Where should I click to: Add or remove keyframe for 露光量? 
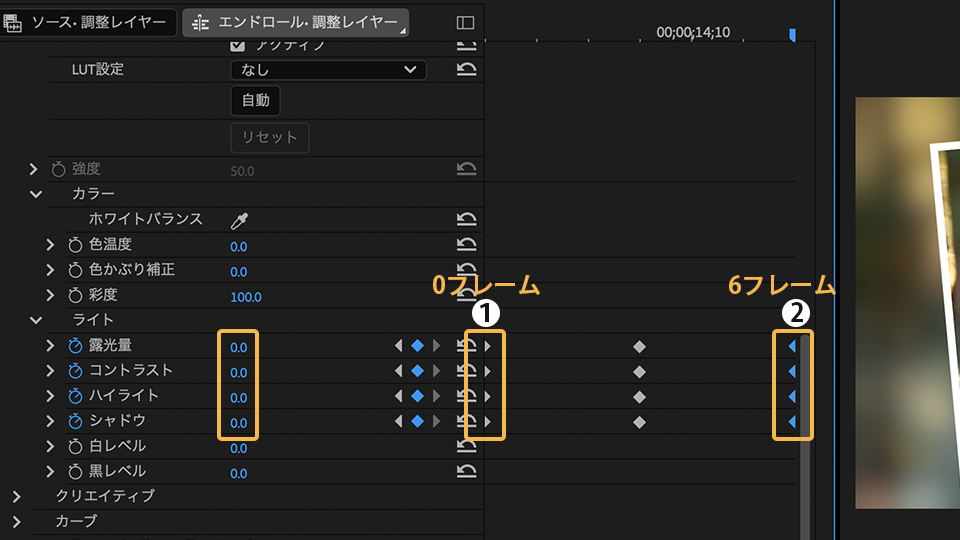coord(417,346)
